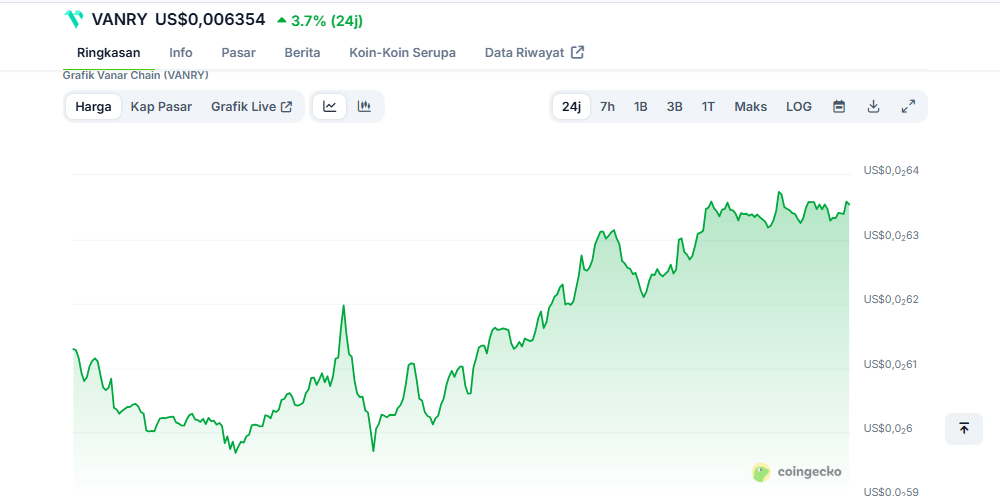Select the 24j time range

coord(571,106)
